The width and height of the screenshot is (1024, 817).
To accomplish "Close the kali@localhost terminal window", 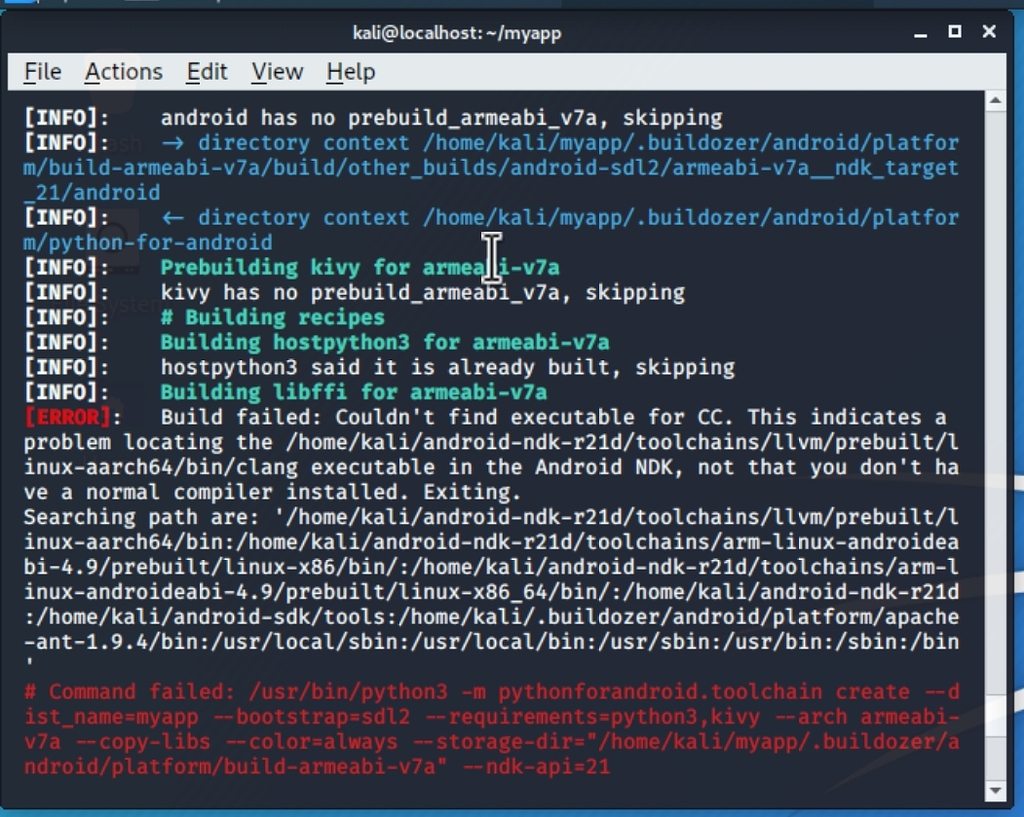I will click(988, 32).
